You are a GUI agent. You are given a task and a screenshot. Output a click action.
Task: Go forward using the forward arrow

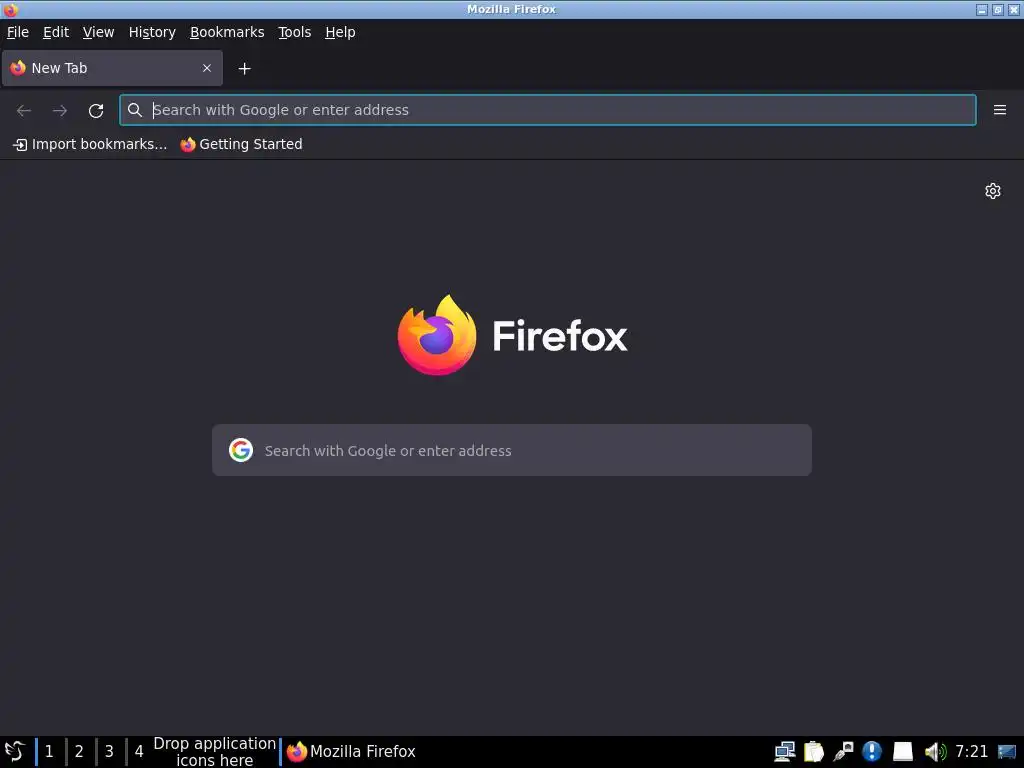(60, 110)
